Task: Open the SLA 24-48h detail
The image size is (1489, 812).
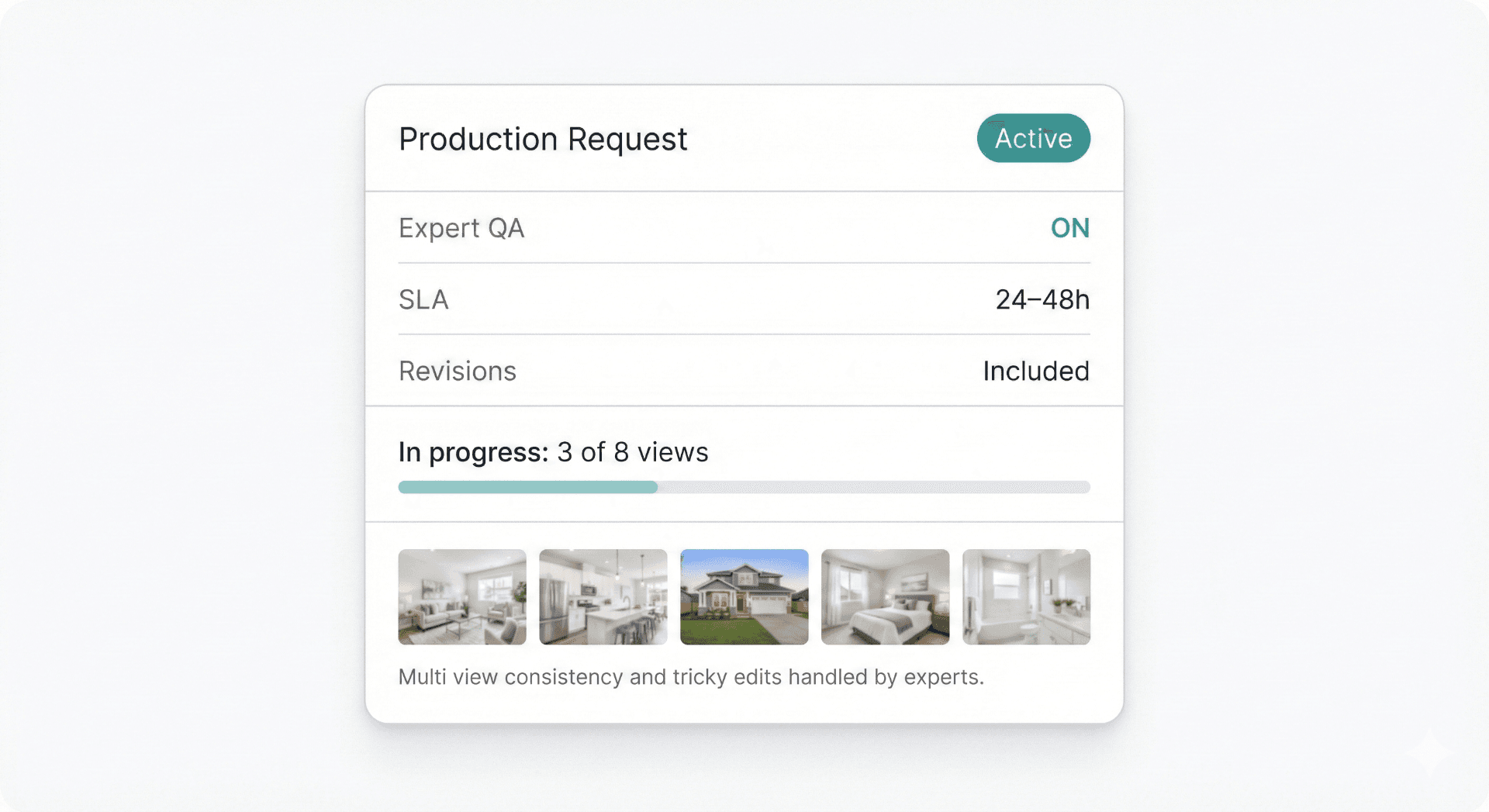Action: [1043, 300]
